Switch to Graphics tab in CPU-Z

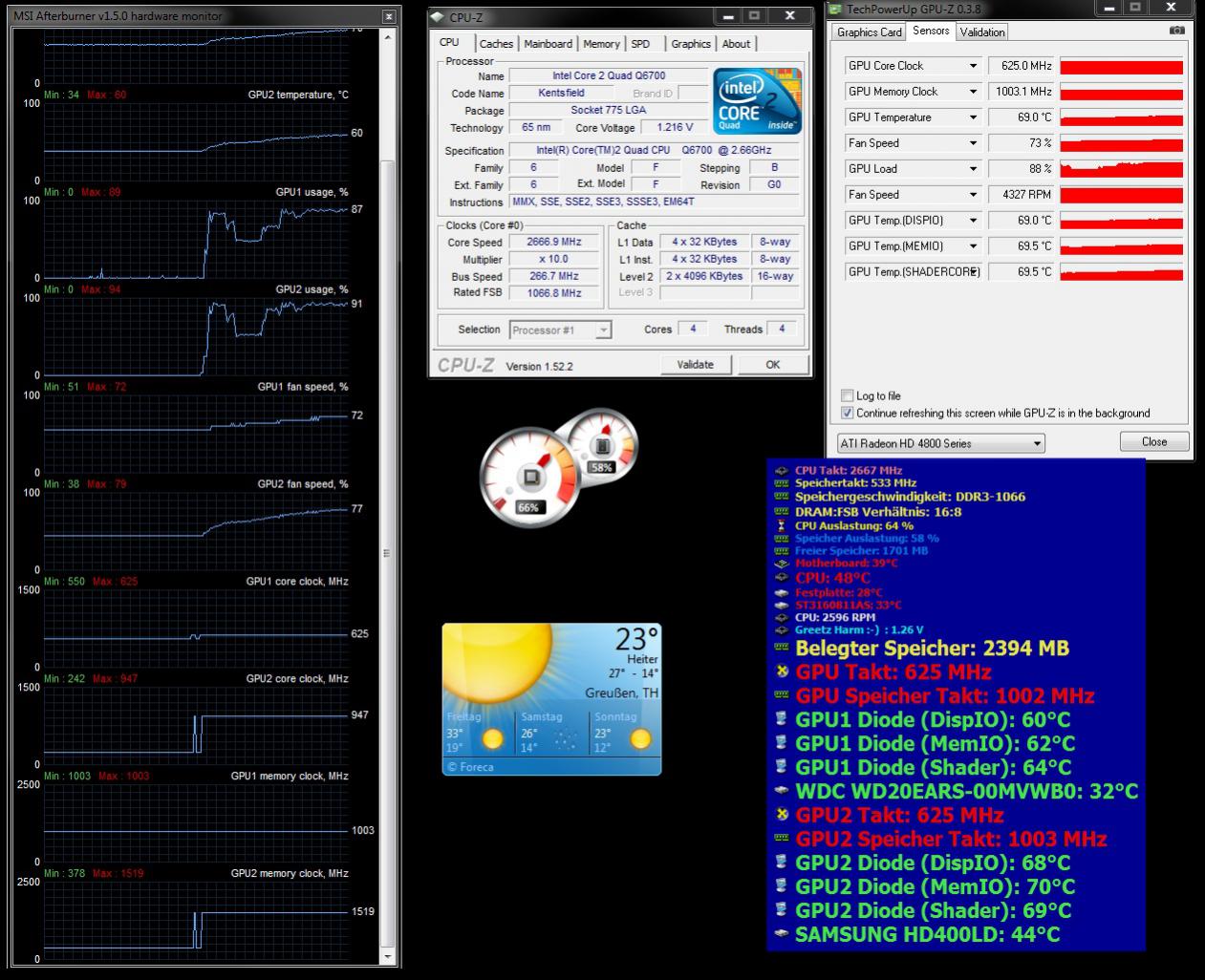coord(691,44)
